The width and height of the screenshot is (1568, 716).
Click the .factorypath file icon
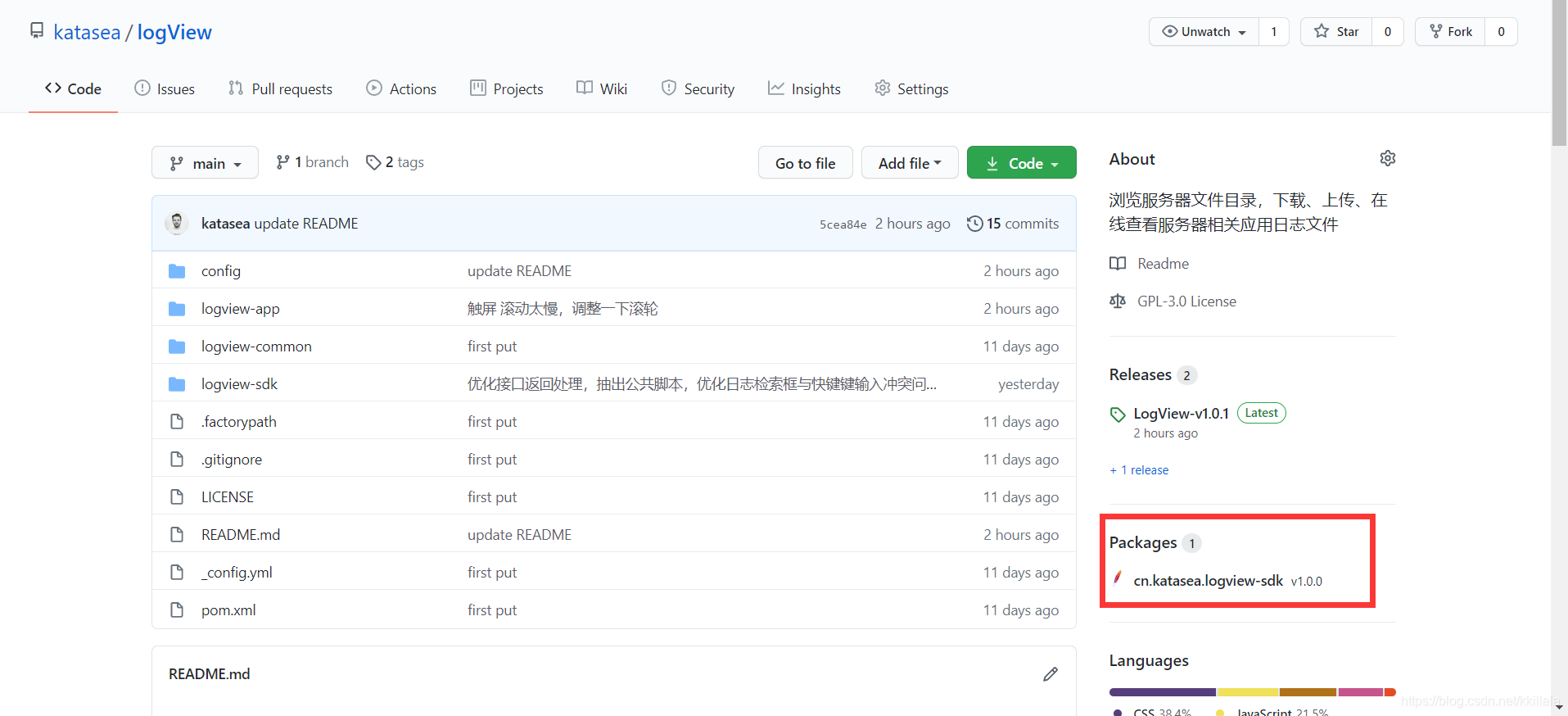coord(177,422)
